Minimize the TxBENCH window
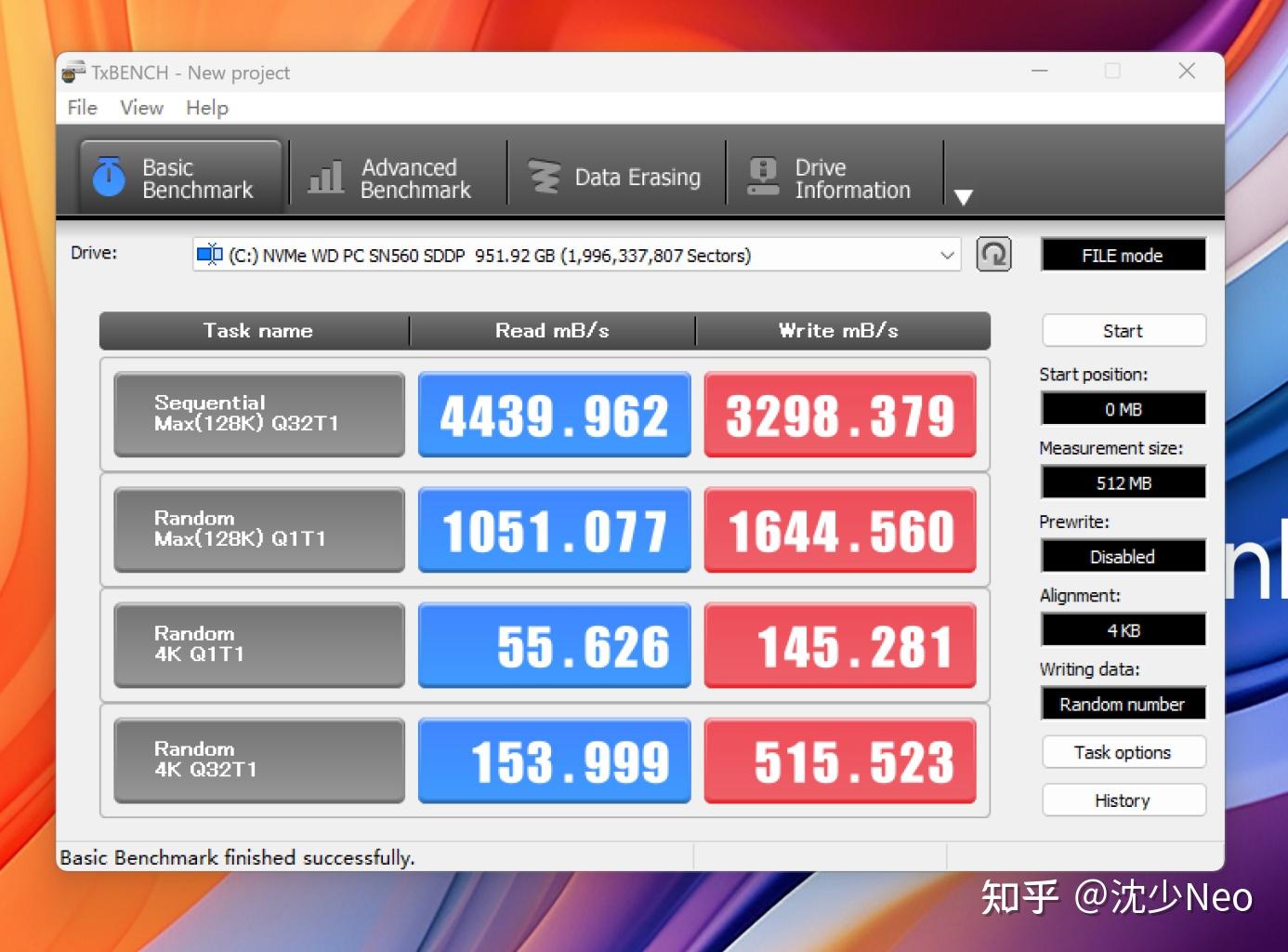The height and width of the screenshot is (952, 1288). [x=1040, y=71]
